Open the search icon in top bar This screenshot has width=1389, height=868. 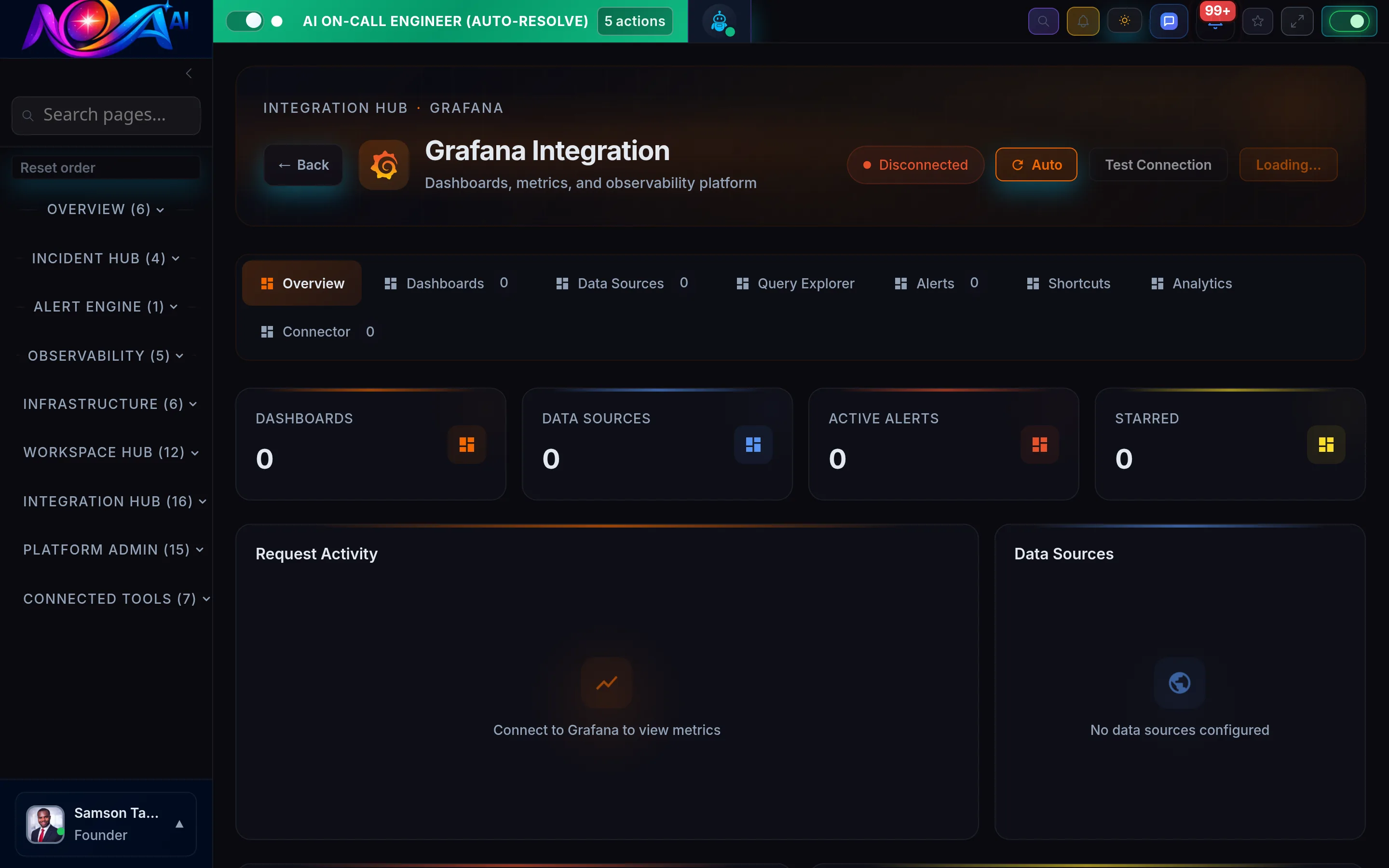pos(1043,21)
